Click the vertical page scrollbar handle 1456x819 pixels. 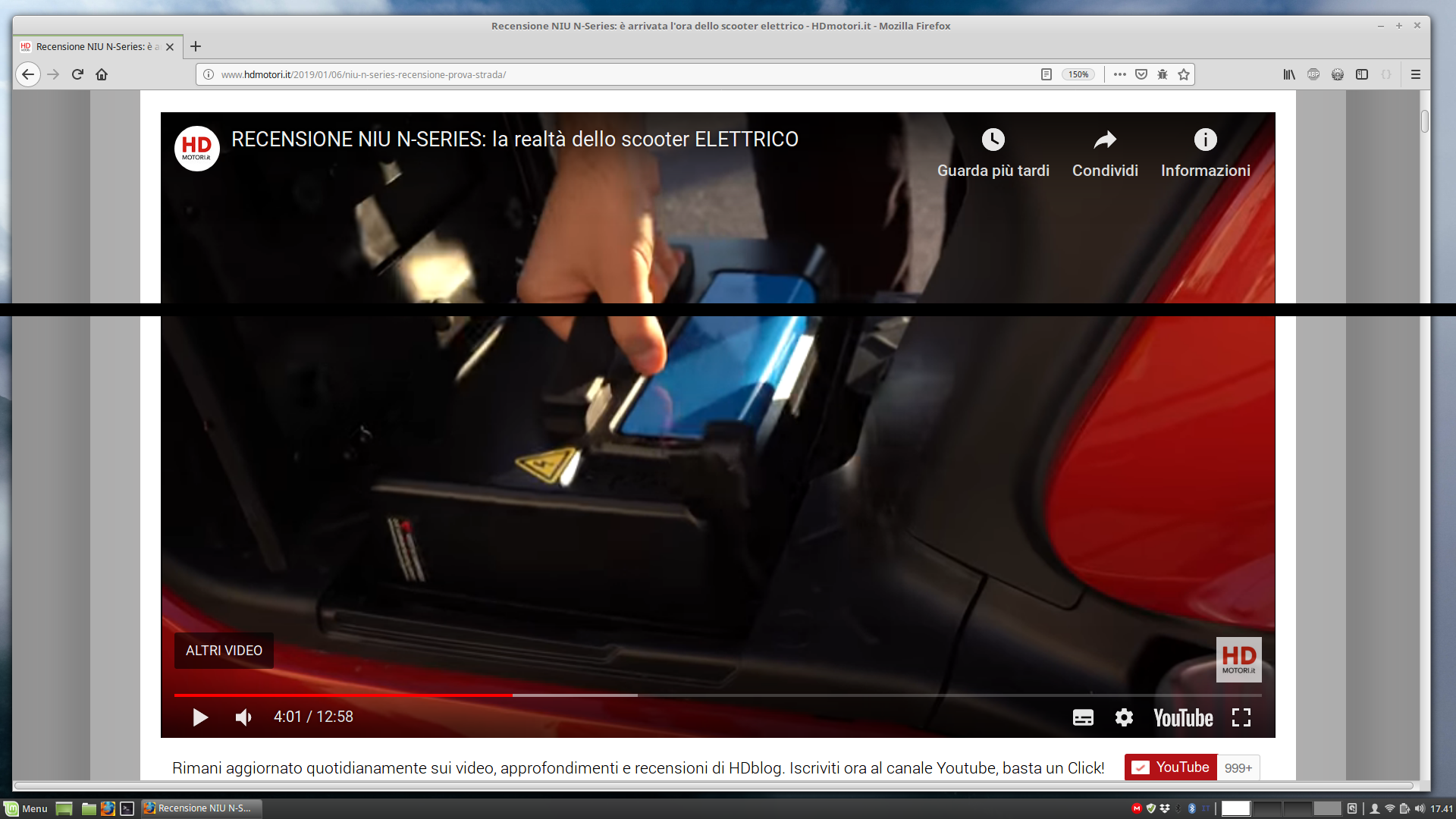coord(1425,121)
